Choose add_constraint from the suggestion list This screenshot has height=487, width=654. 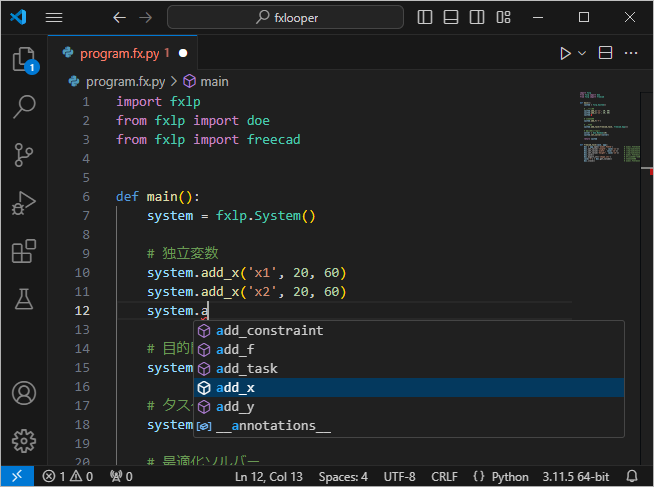pyautogui.click(x=269, y=331)
